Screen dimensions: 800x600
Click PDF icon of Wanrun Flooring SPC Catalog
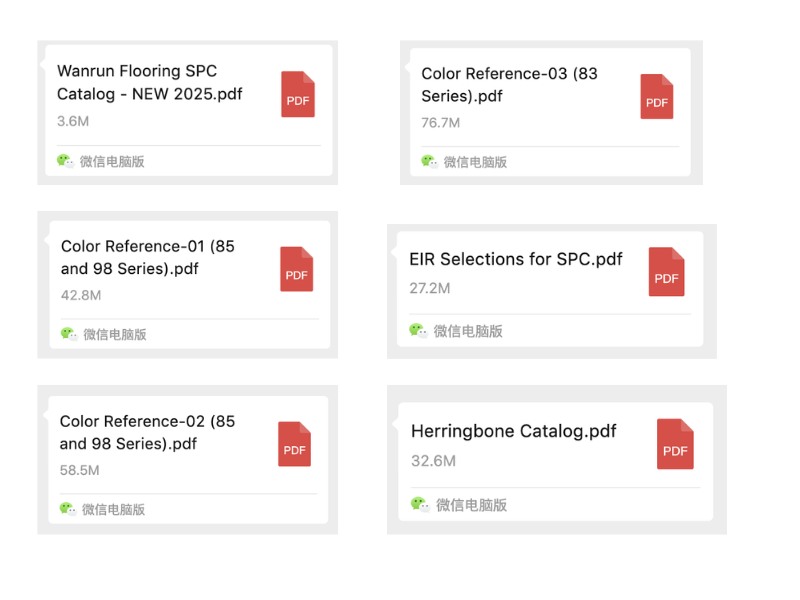click(298, 95)
